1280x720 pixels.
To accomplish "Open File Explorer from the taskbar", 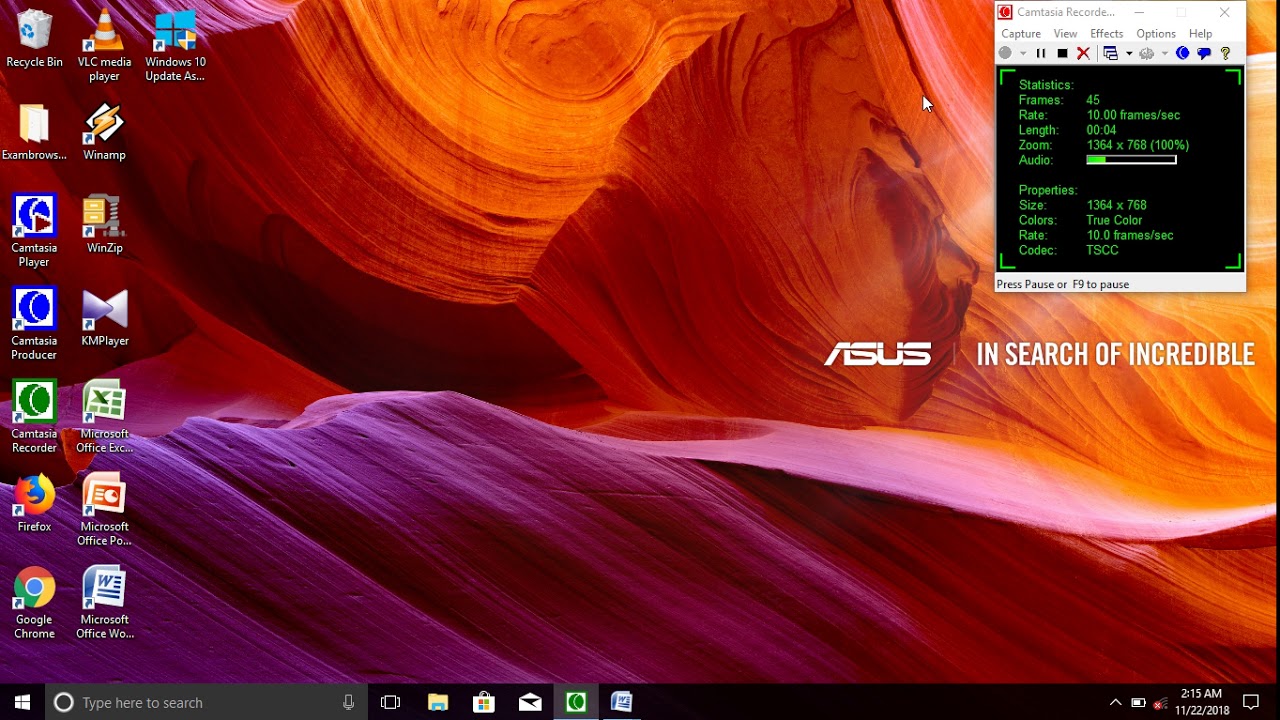I will pos(438,702).
